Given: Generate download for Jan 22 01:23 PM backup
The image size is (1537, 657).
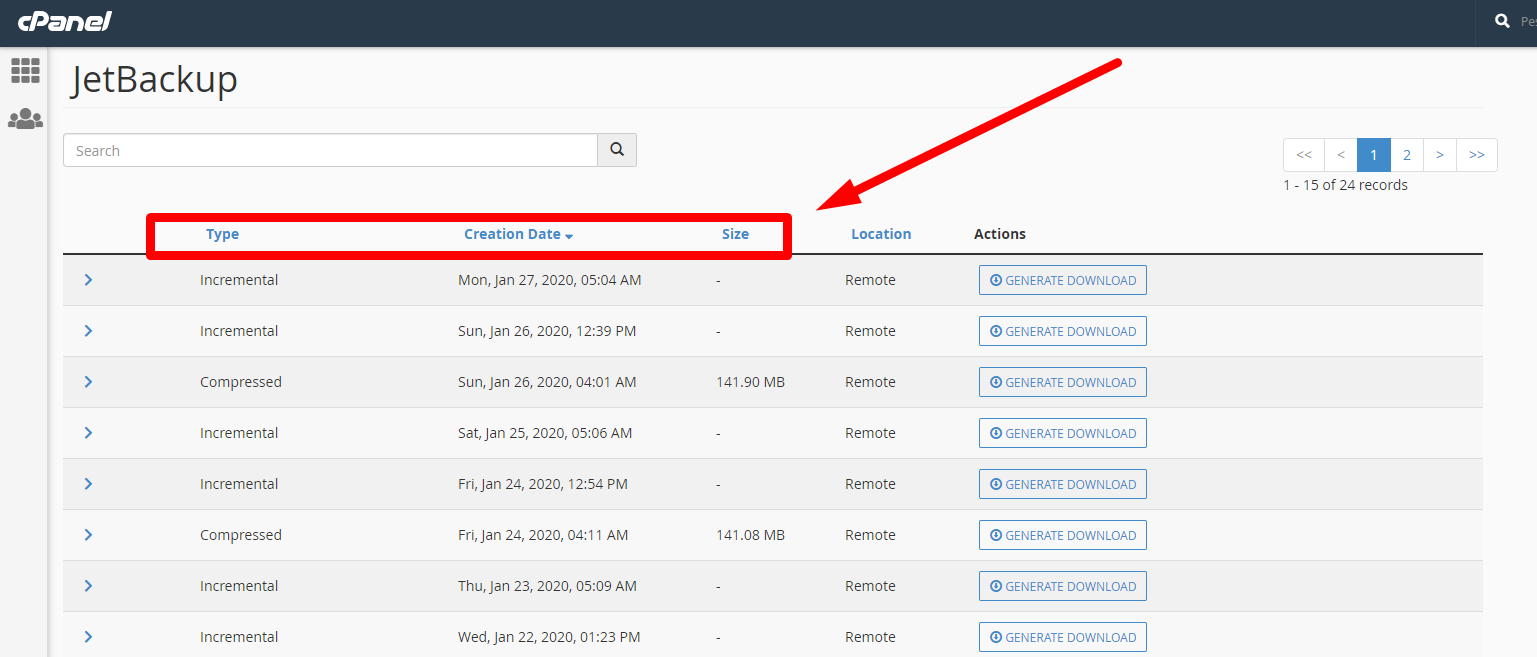Looking at the screenshot, I should pos(1063,637).
